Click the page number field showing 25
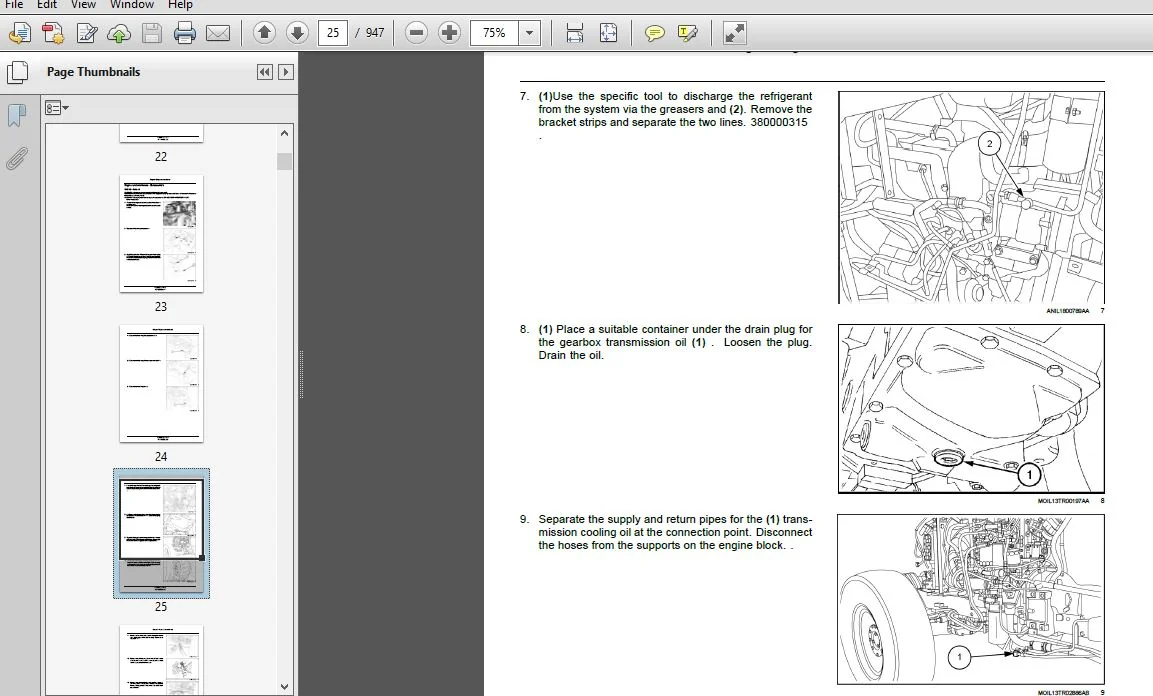 [x=332, y=32]
